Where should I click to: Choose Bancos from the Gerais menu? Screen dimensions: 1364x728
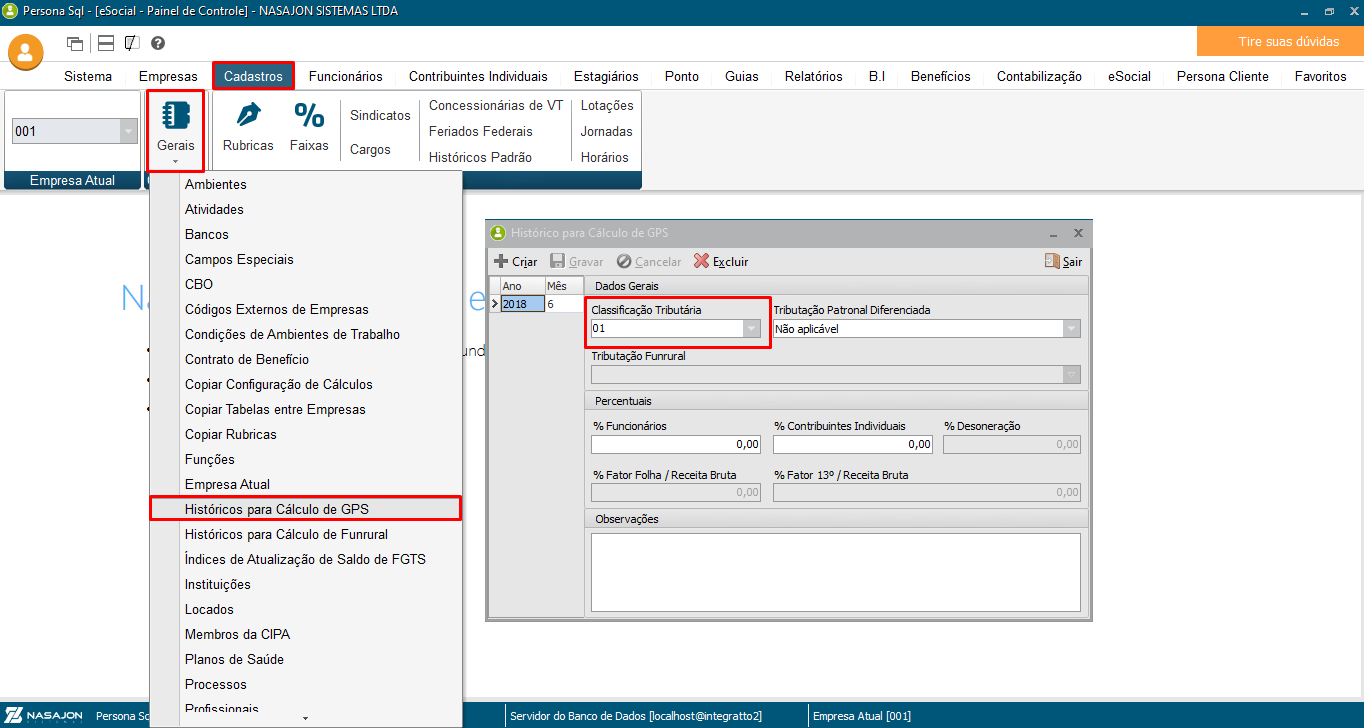point(207,234)
